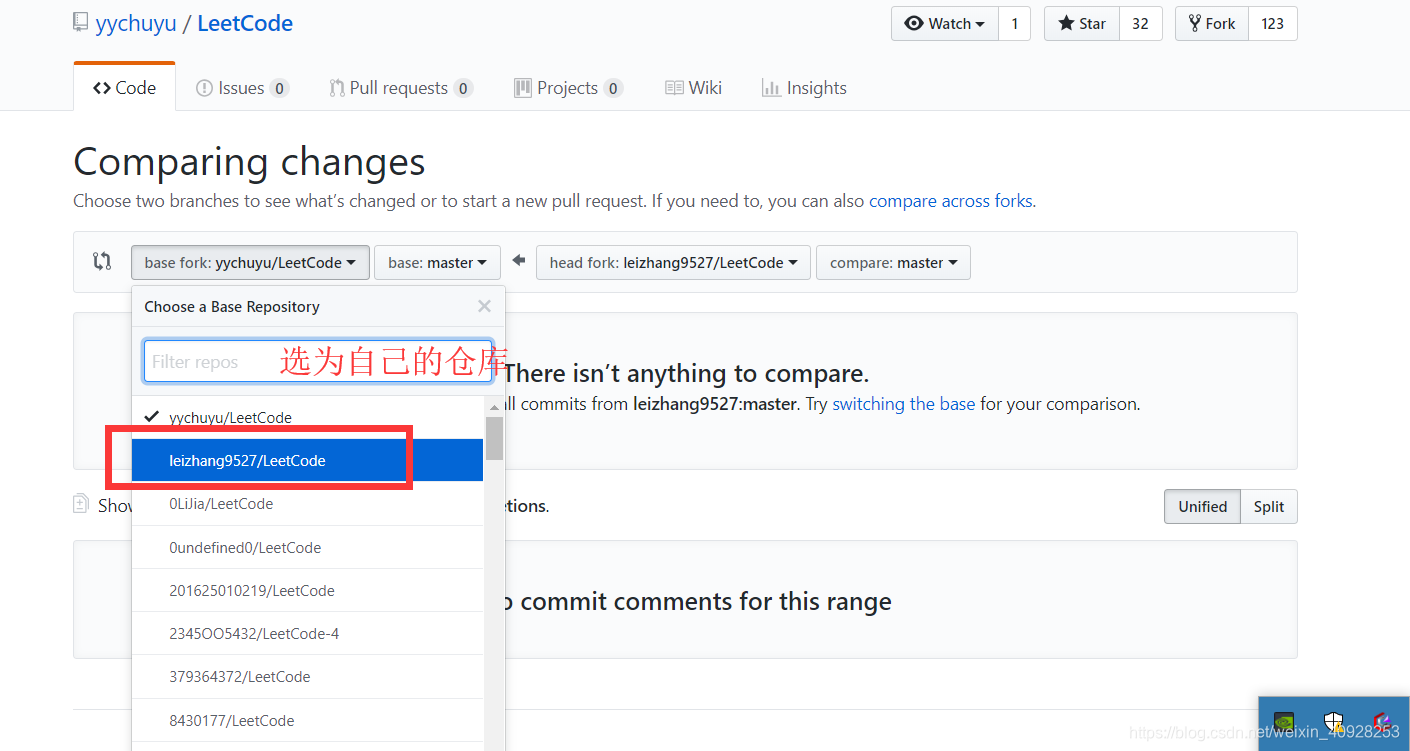Open the head fork leizhang9527/LeetCode dropdown
1410x751 pixels.
[674, 263]
